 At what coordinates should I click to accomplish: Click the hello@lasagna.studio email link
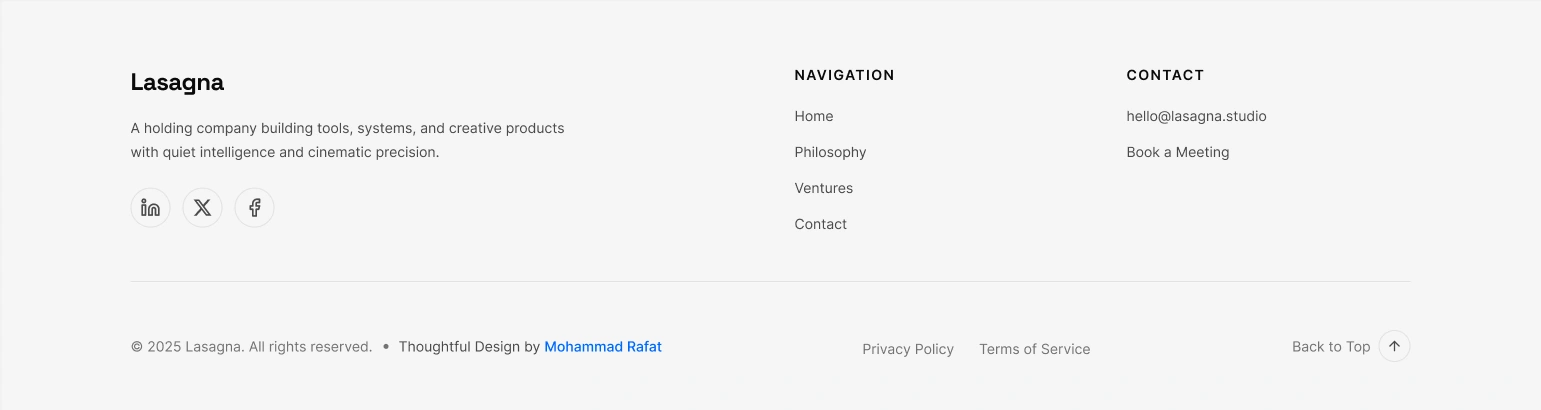tap(1196, 116)
